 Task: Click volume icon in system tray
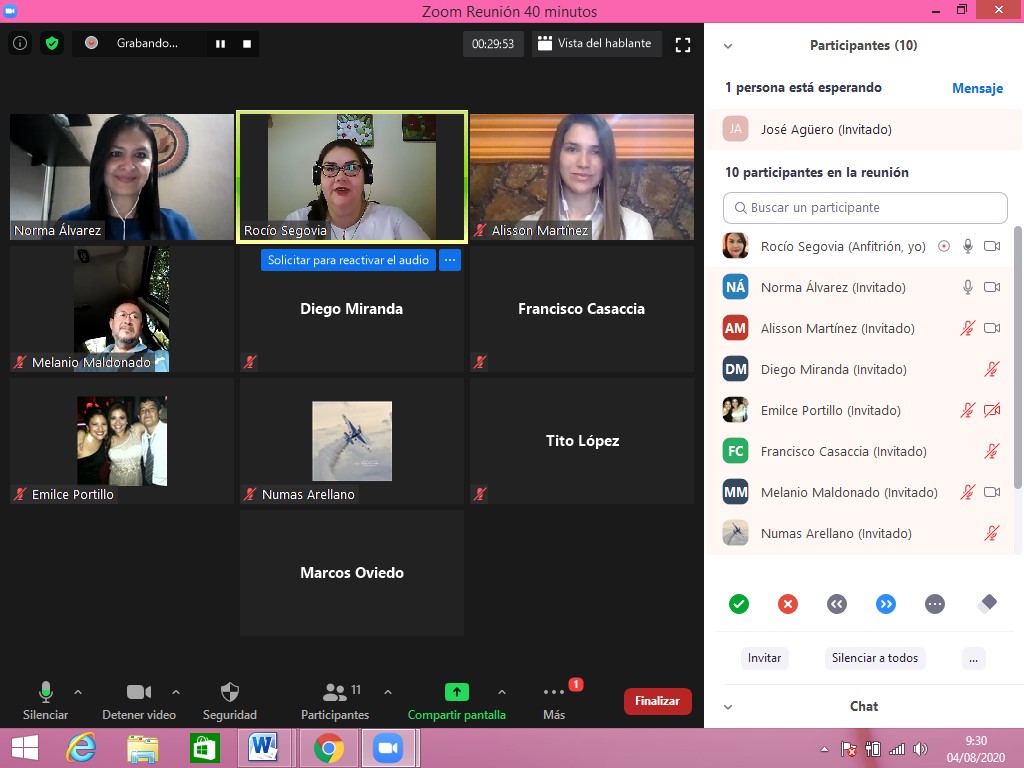(920, 749)
